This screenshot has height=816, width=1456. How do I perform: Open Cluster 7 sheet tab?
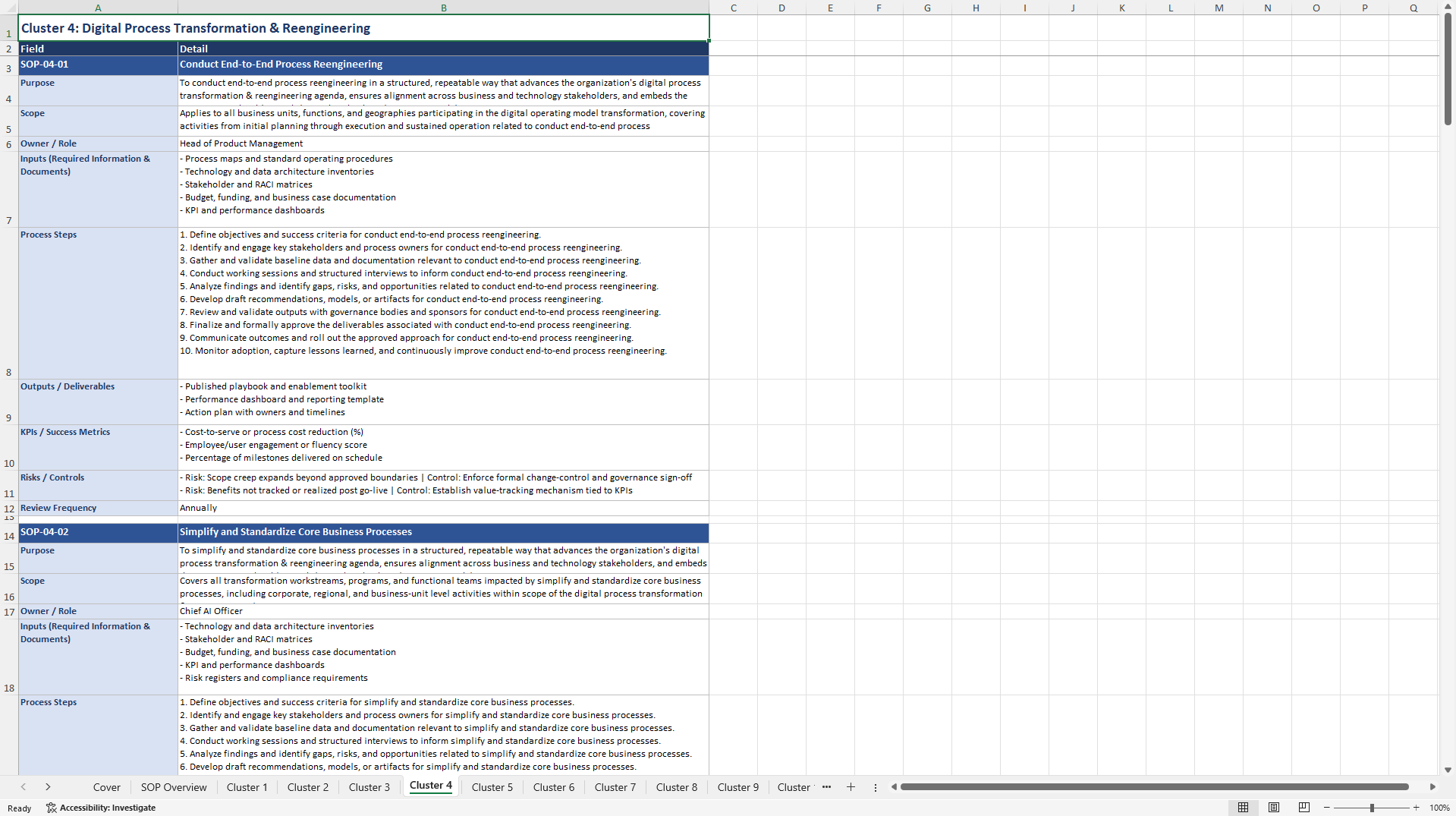(x=615, y=787)
